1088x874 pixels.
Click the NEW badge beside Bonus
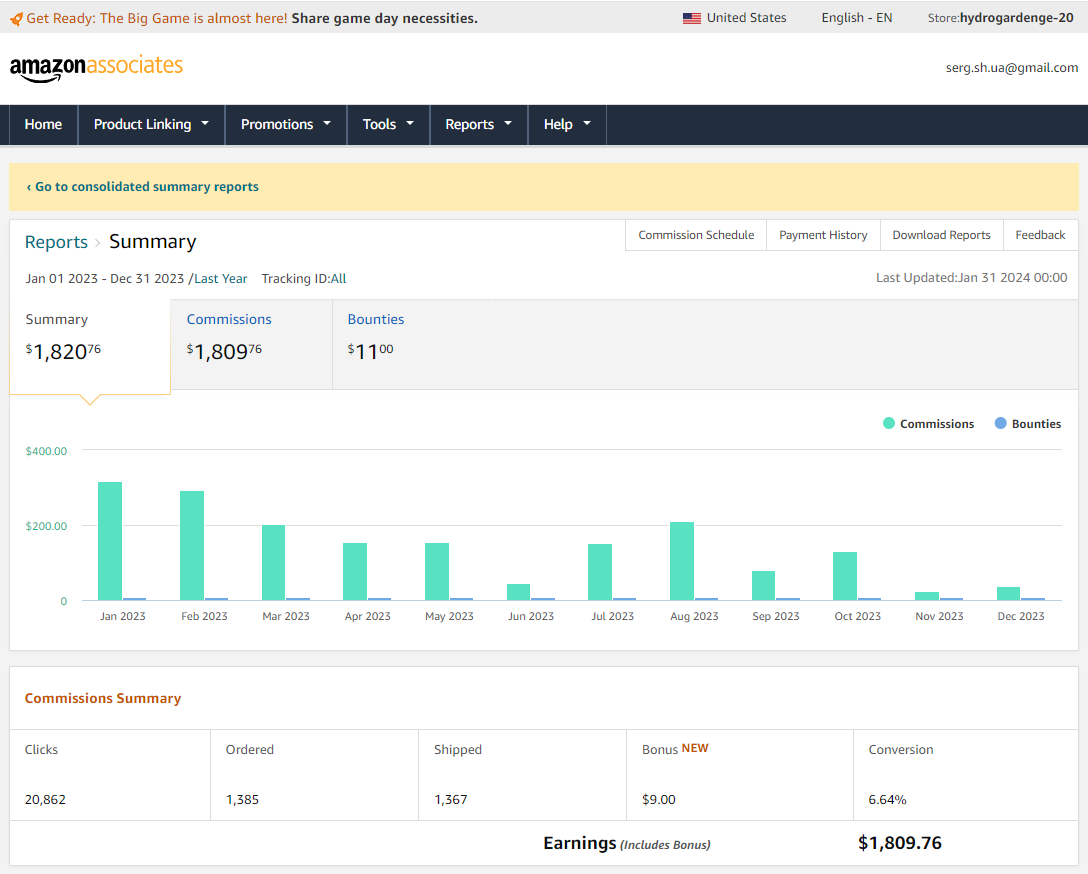[x=695, y=748]
